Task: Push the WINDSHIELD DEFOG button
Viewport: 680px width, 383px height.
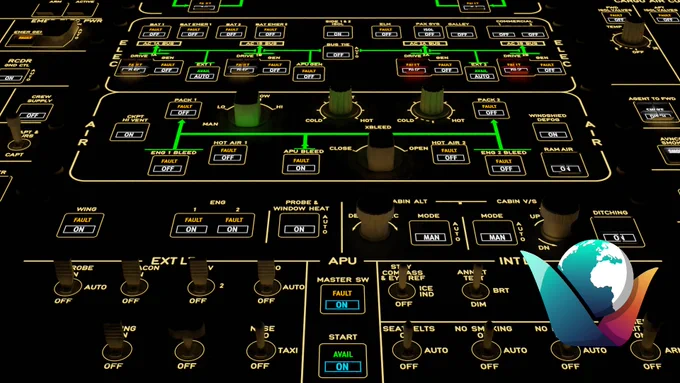Action: click(x=552, y=132)
